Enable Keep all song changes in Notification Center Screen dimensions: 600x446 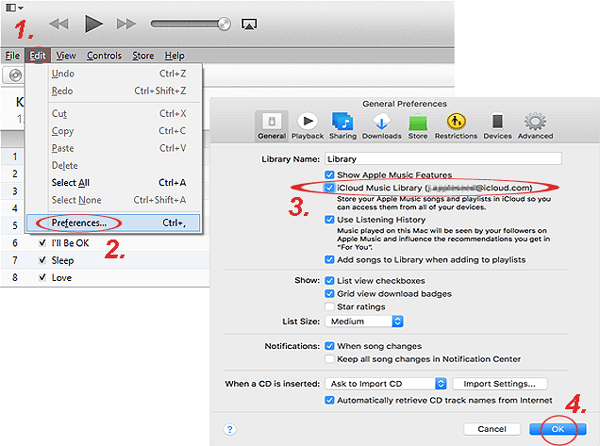coord(329,359)
